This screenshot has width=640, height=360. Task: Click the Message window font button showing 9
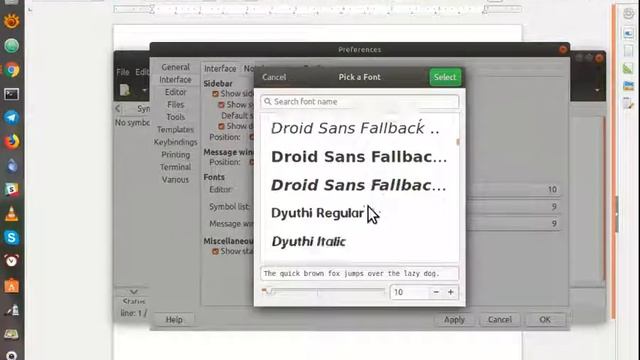click(513, 224)
